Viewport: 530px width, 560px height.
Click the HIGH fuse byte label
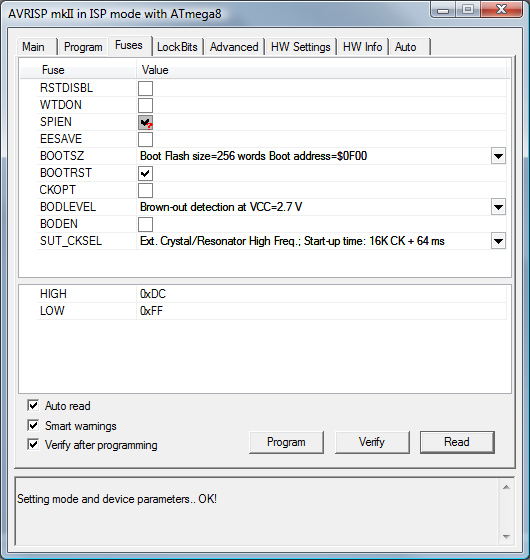(53, 294)
